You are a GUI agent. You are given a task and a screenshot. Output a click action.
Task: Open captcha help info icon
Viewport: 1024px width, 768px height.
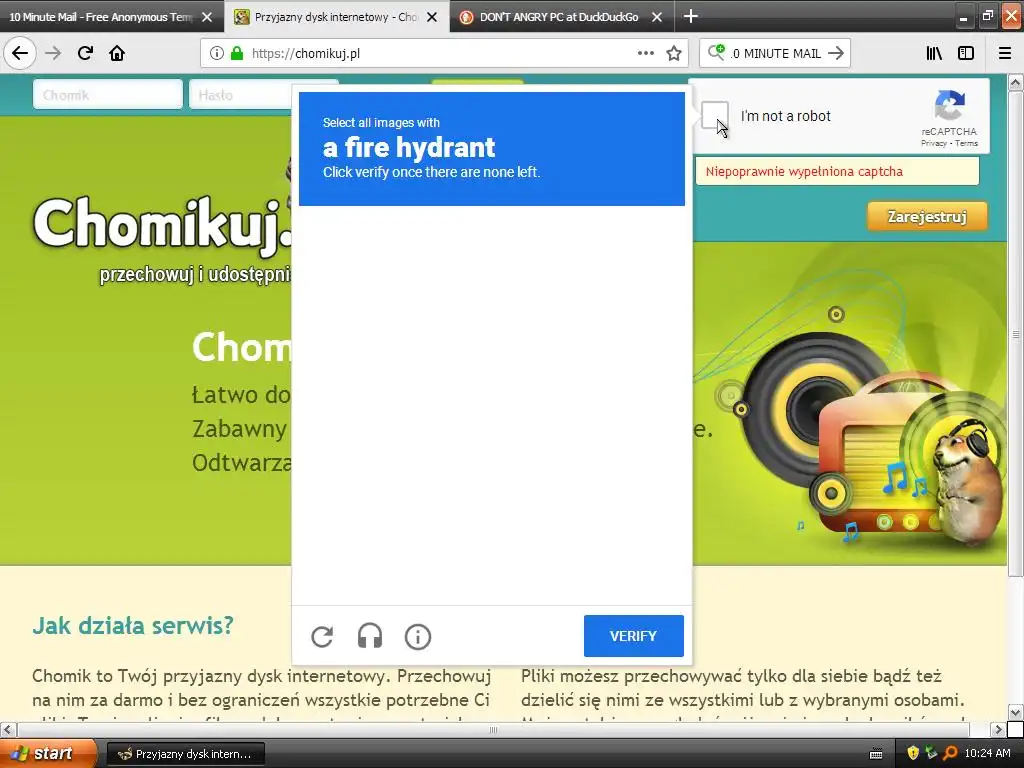click(418, 636)
